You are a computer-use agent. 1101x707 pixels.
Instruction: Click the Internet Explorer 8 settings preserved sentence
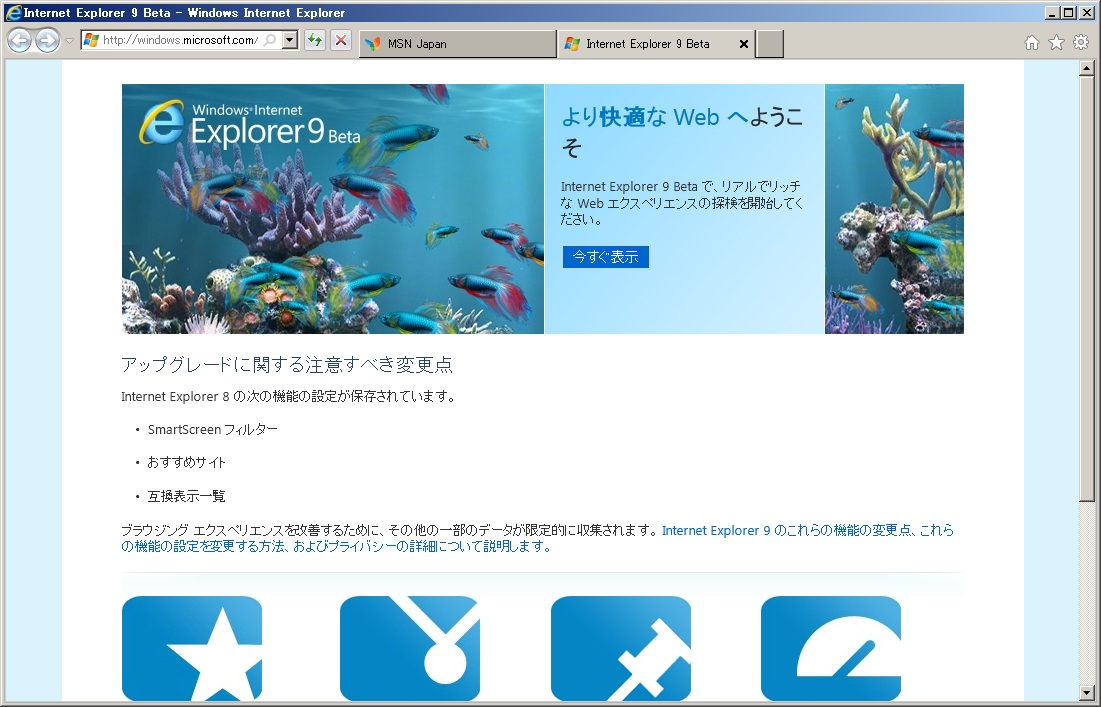click(289, 397)
